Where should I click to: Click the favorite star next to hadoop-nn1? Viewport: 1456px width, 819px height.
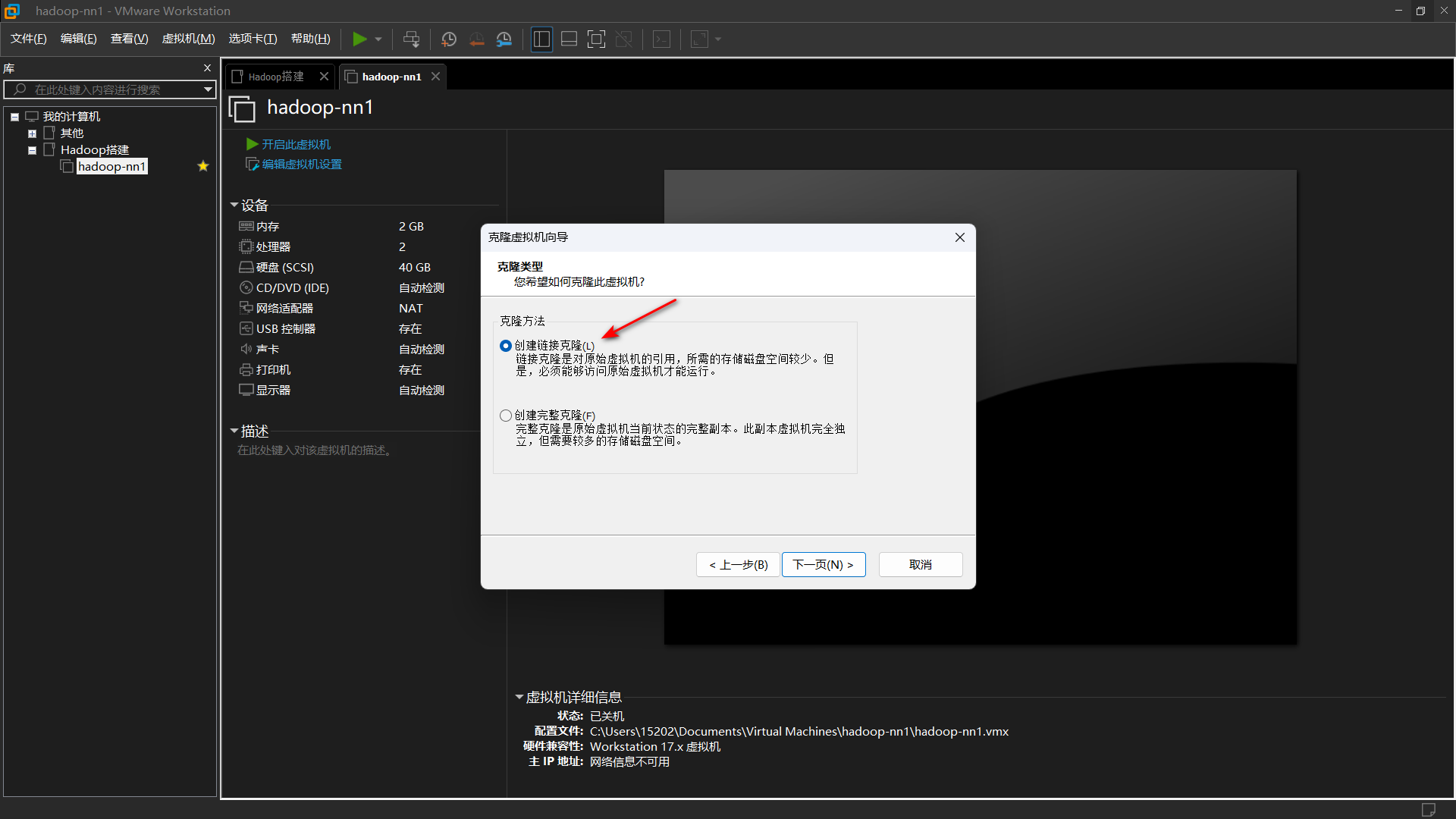tap(202, 166)
